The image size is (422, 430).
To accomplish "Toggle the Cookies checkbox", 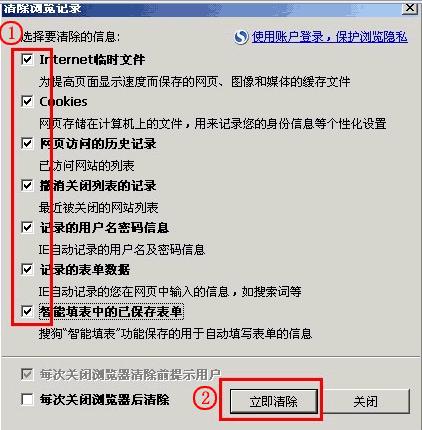I will coord(27,101).
